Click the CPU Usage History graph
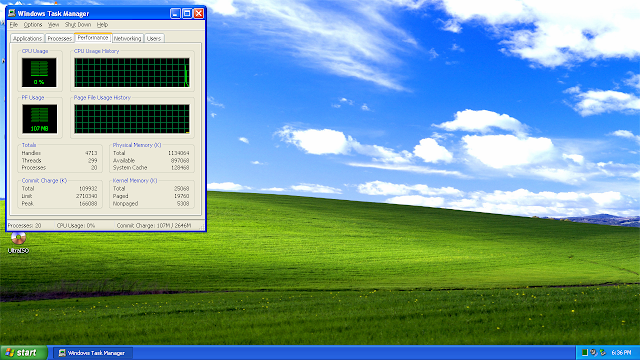 pyautogui.click(x=132, y=73)
